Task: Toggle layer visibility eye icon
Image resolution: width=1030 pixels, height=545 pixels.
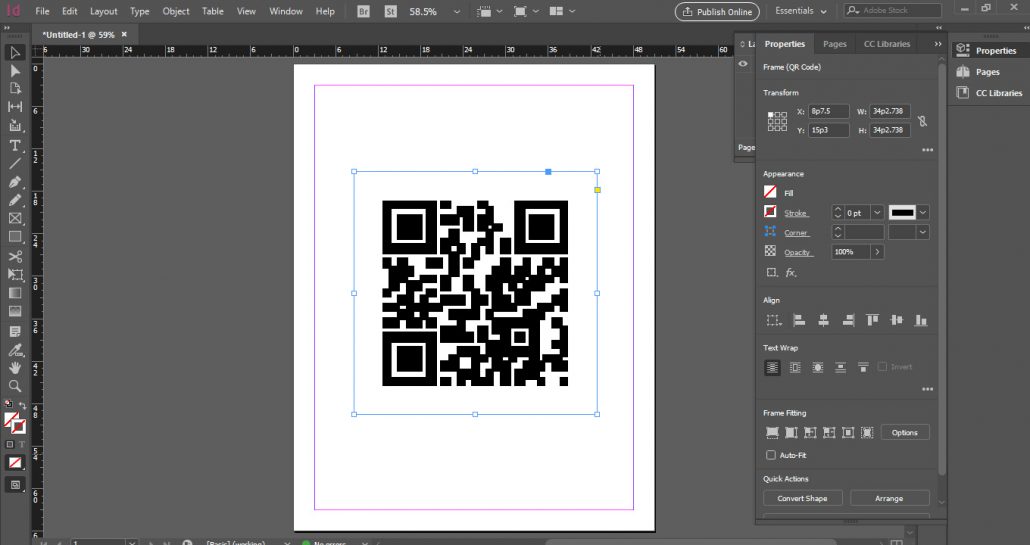Action: click(743, 64)
